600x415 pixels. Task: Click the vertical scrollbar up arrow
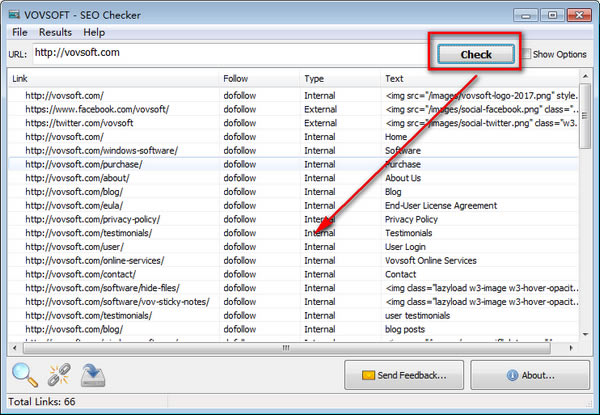(585, 76)
